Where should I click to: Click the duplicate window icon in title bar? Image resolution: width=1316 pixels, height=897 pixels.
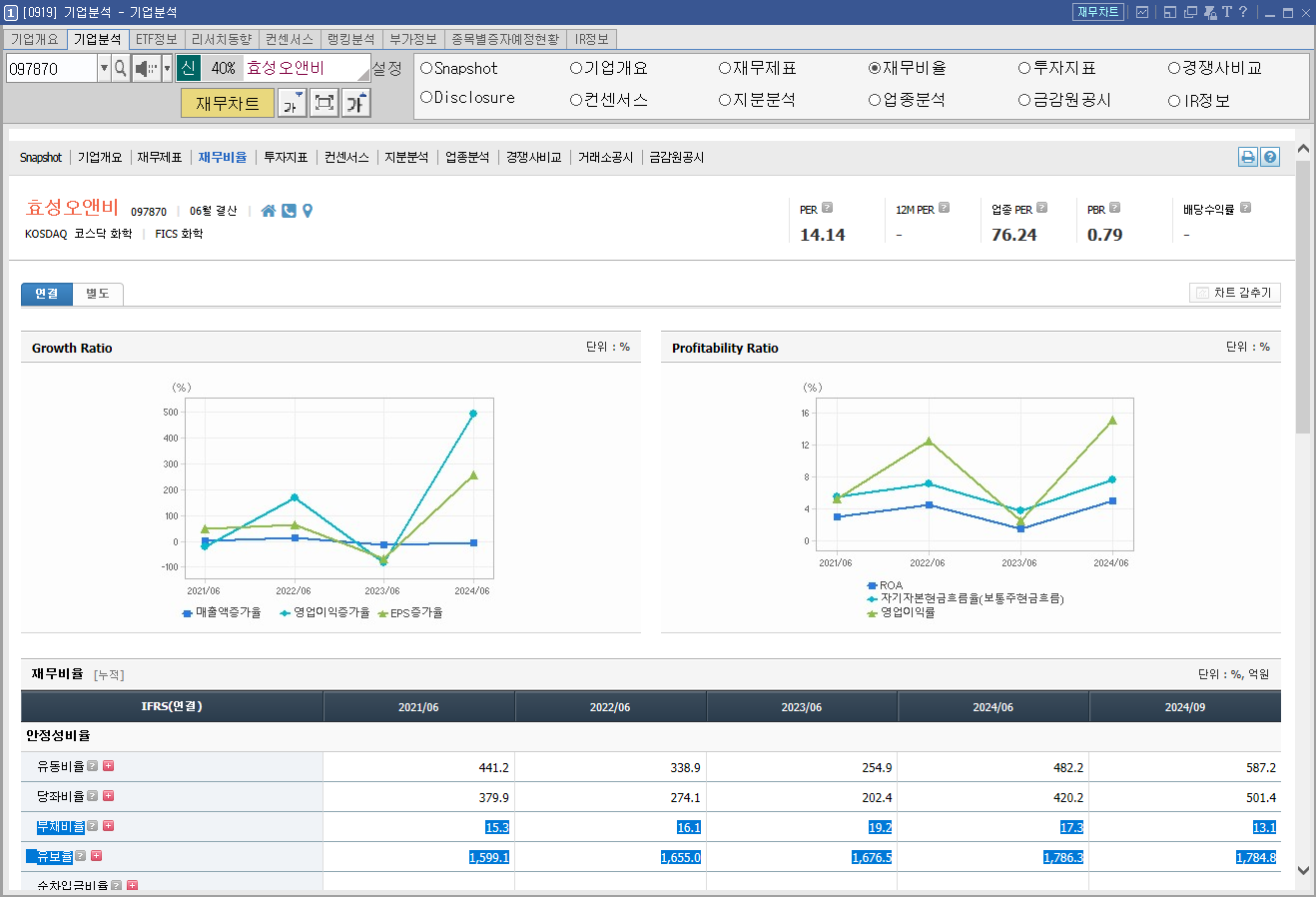coord(1189,12)
